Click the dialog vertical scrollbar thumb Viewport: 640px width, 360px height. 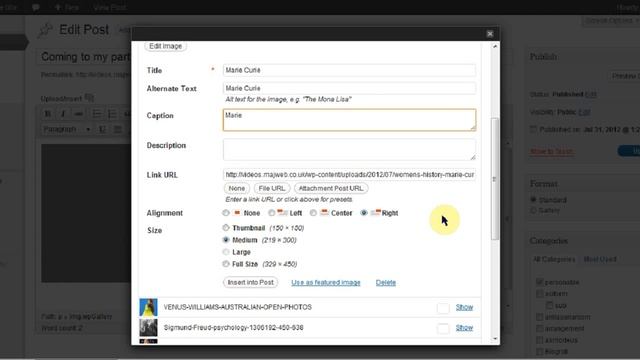[x=495, y=179]
